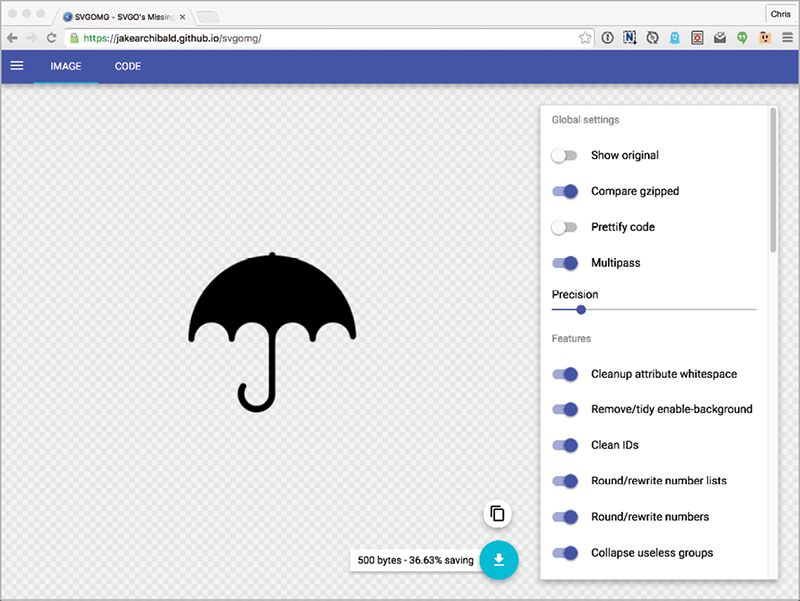Screen dimensions: 800x601
Task: Click the settings panel scrollbar
Action: tap(772, 180)
